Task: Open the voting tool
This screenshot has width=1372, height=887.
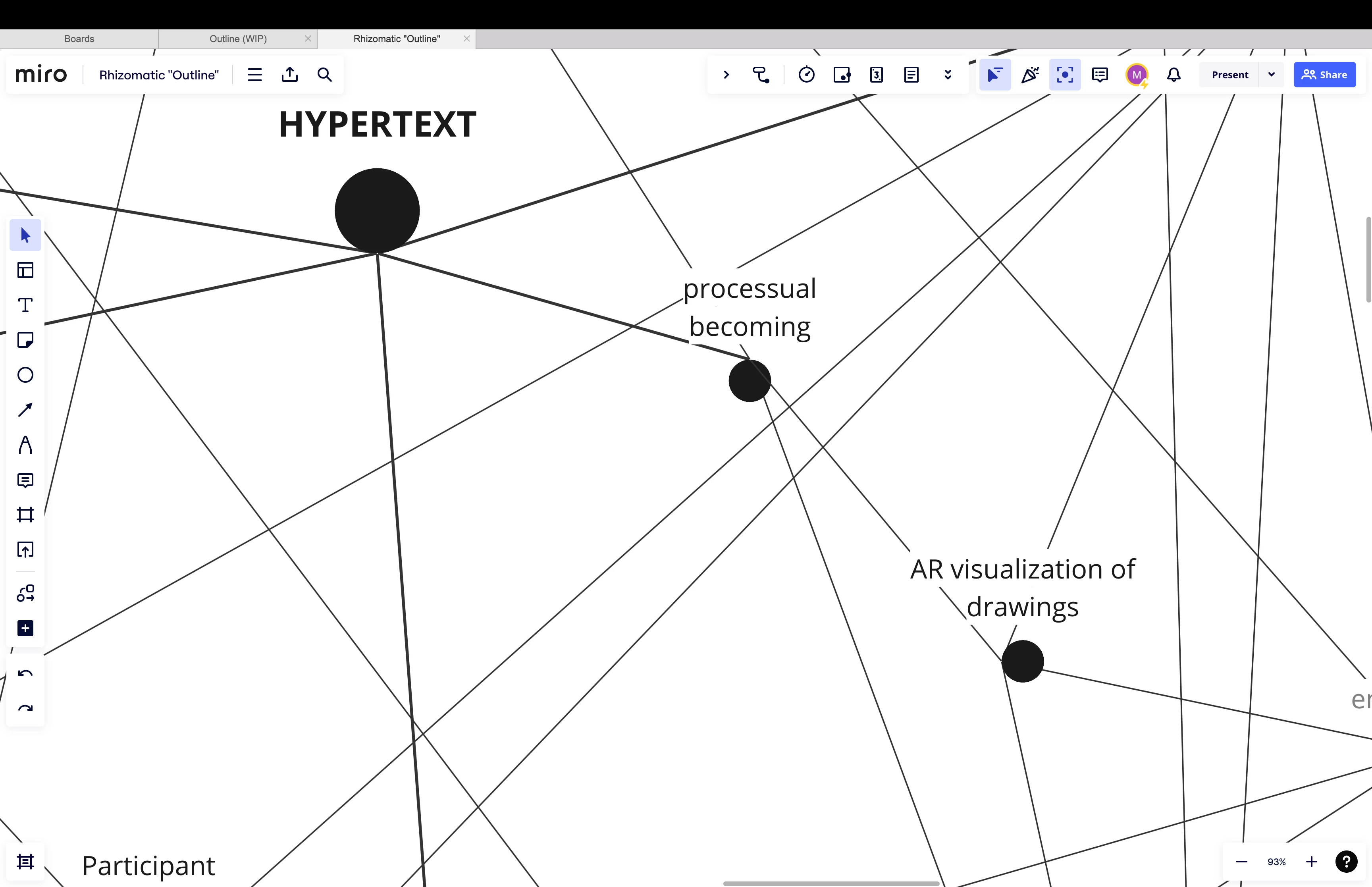Action: point(842,75)
